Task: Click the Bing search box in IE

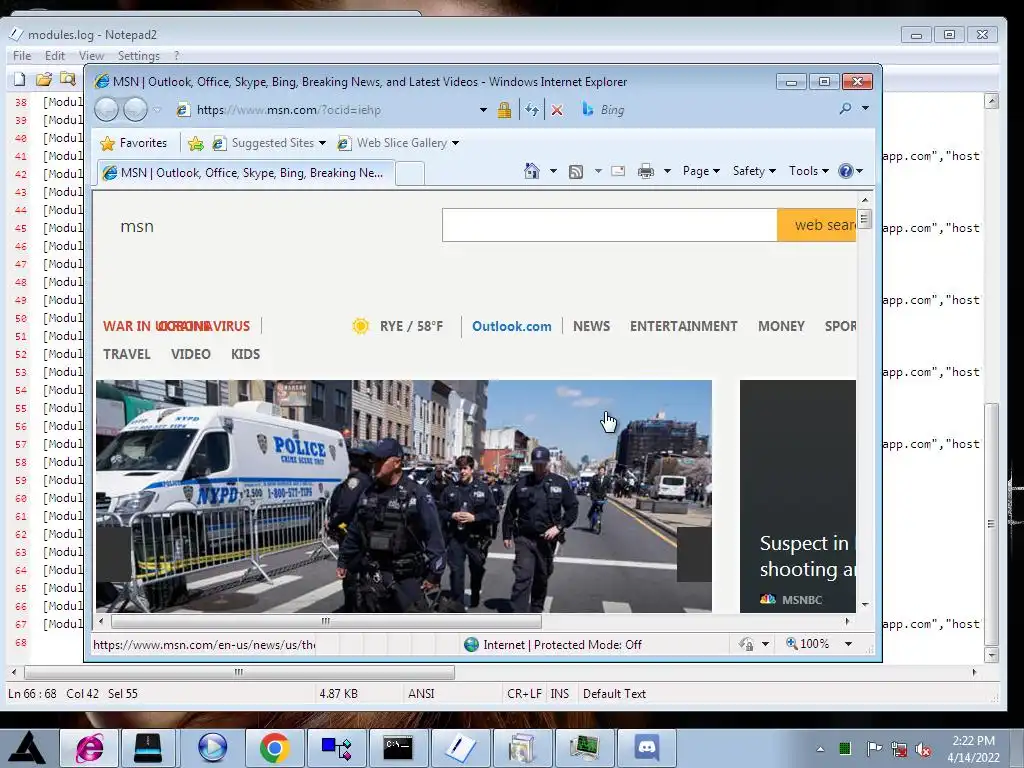Action: pyautogui.click(x=705, y=110)
